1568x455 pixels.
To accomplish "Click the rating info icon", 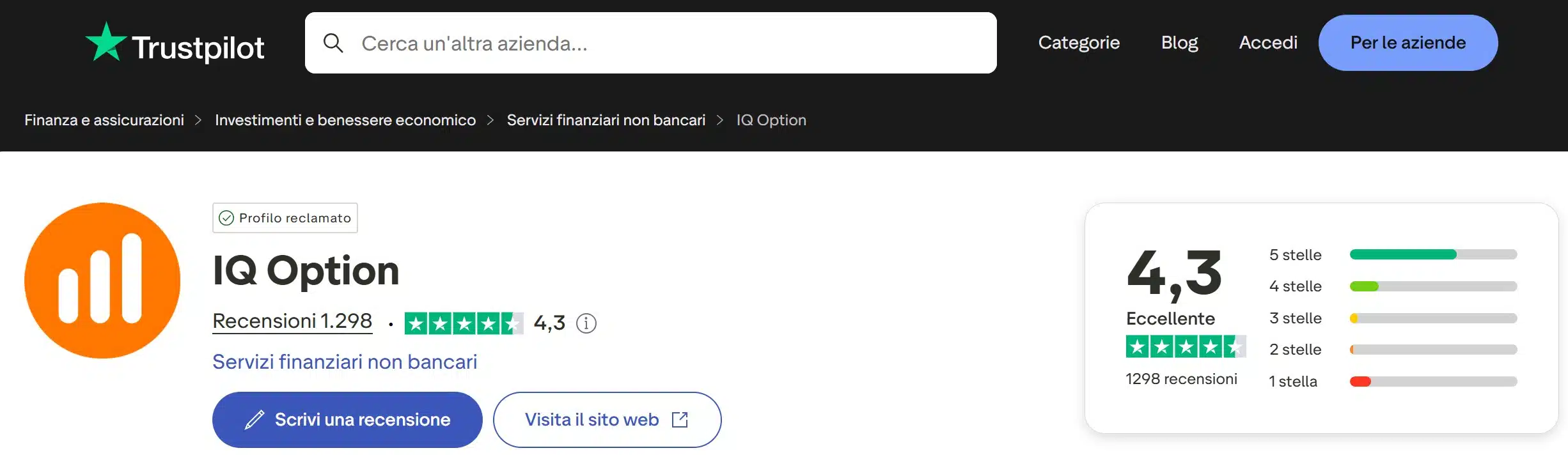I will [x=586, y=323].
